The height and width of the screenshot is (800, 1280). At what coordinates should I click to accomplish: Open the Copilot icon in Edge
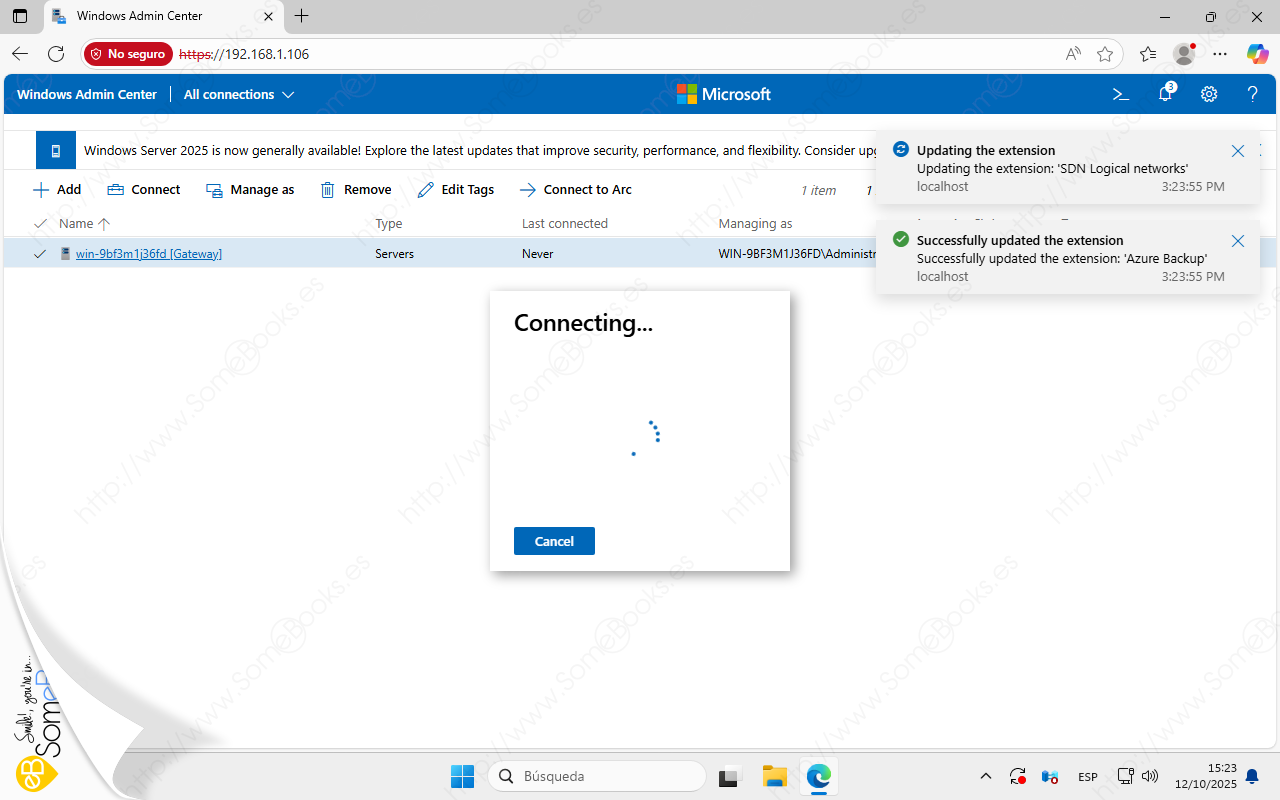[1257, 54]
